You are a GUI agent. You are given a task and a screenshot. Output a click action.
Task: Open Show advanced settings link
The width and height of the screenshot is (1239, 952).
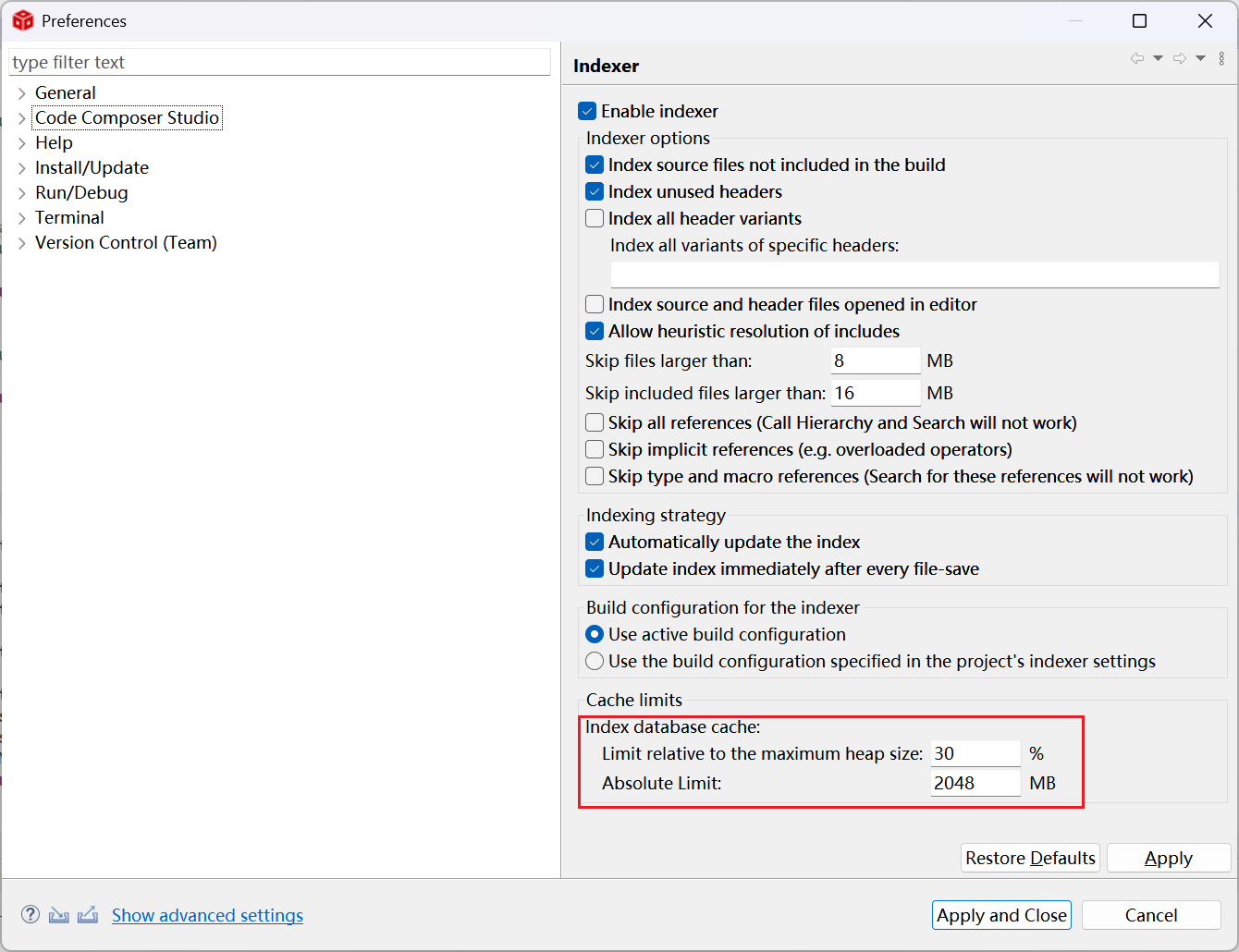pyautogui.click(x=207, y=915)
